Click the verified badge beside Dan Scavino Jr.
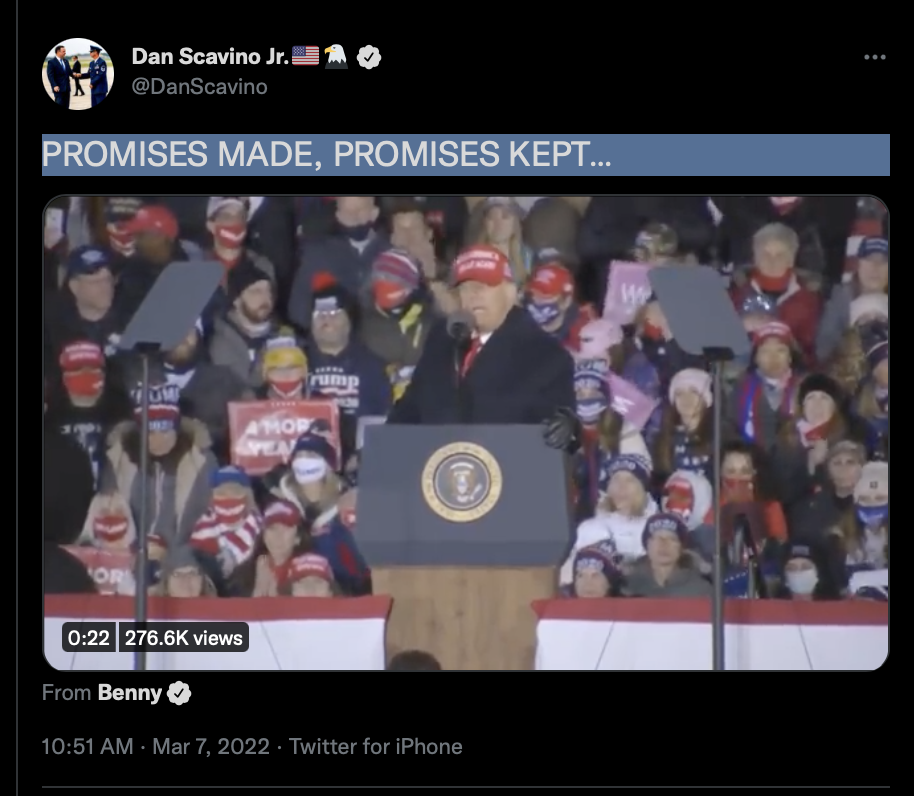 coord(368,57)
